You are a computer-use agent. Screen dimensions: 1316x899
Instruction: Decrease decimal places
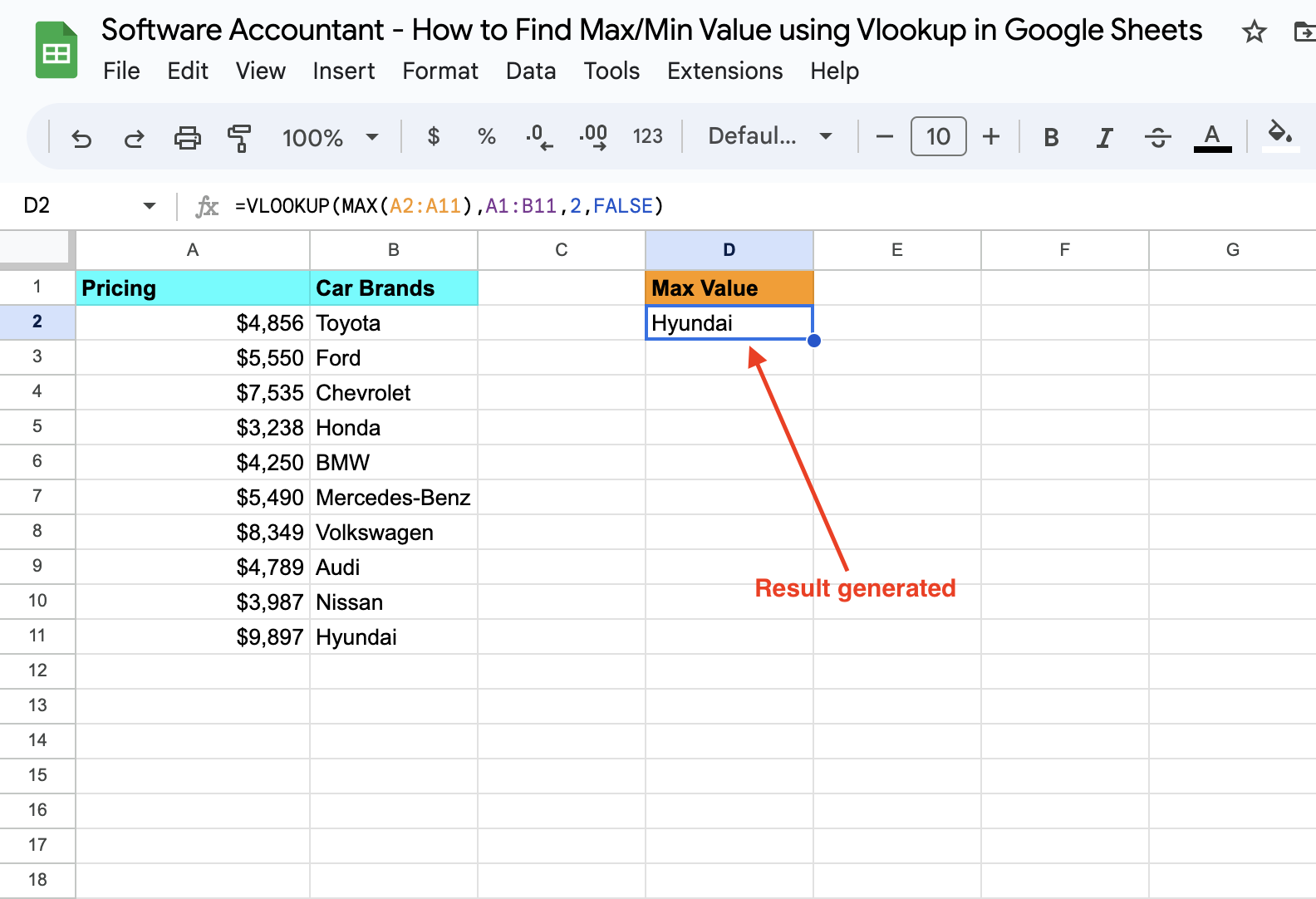(539, 137)
